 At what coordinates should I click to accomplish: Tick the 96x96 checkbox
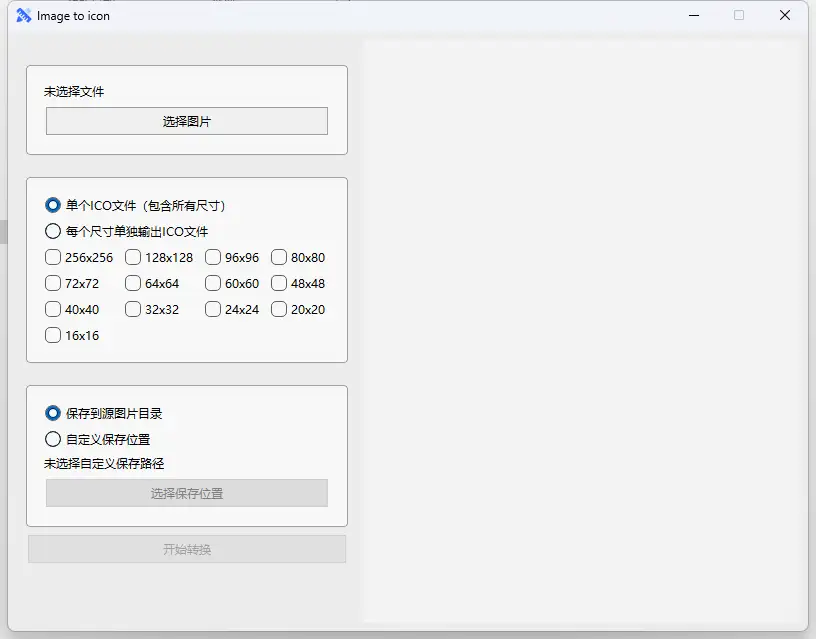213,257
